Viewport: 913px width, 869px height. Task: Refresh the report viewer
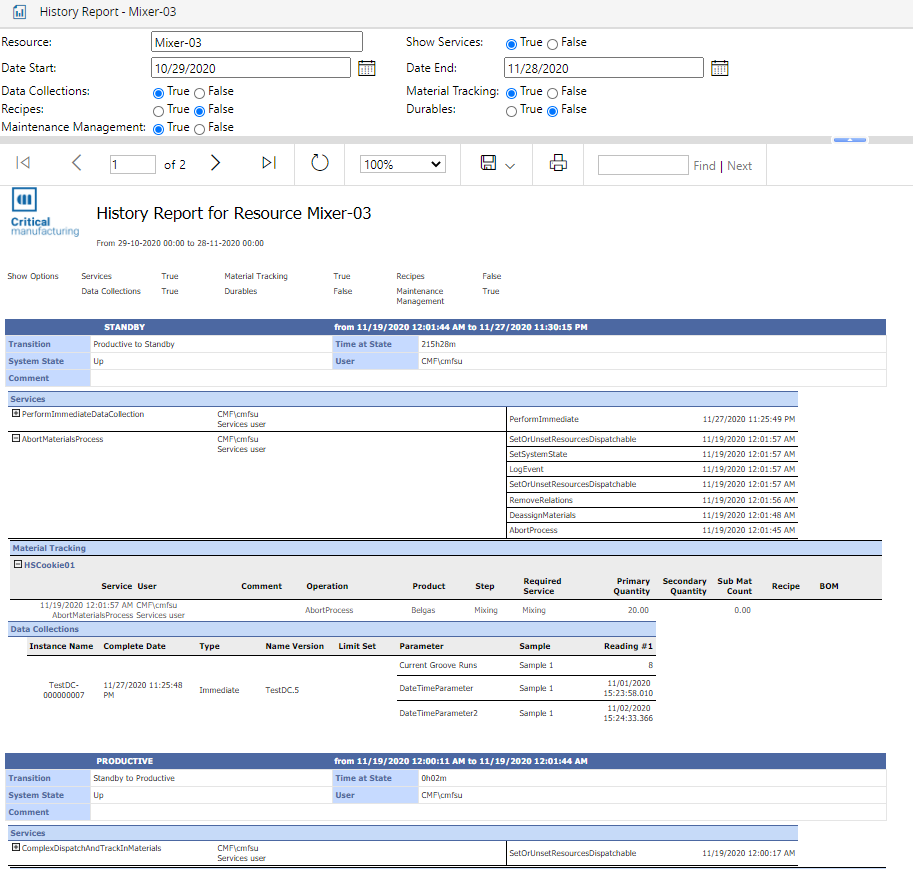pyautogui.click(x=320, y=164)
